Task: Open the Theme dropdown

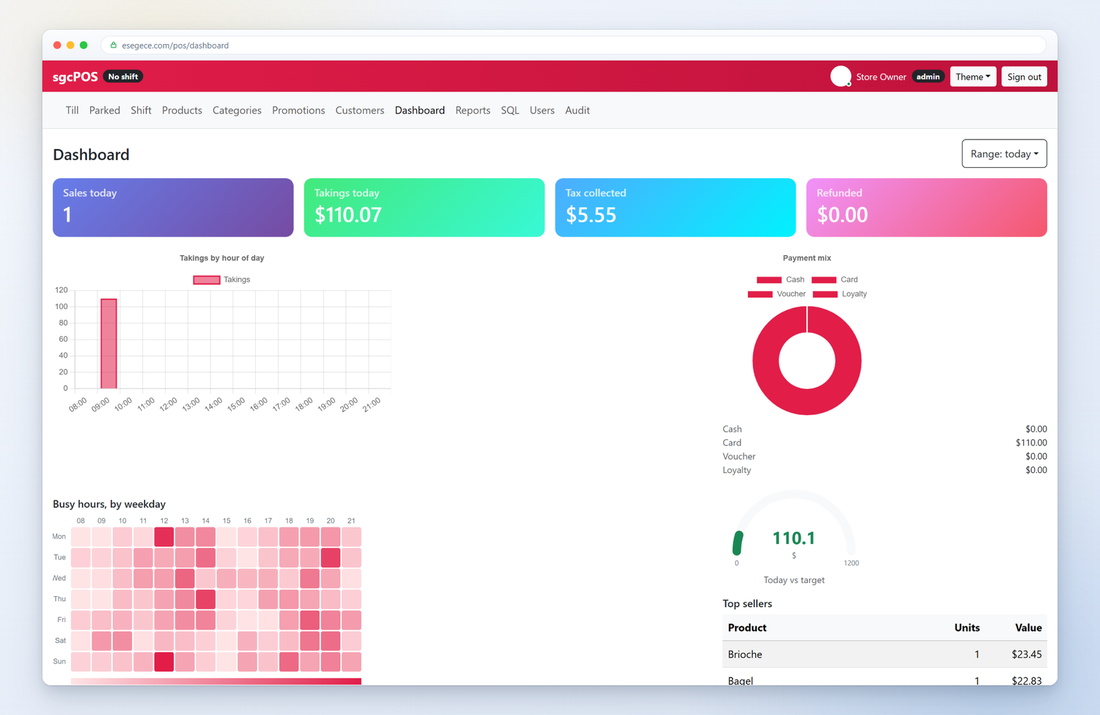Action: tap(973, 76)
